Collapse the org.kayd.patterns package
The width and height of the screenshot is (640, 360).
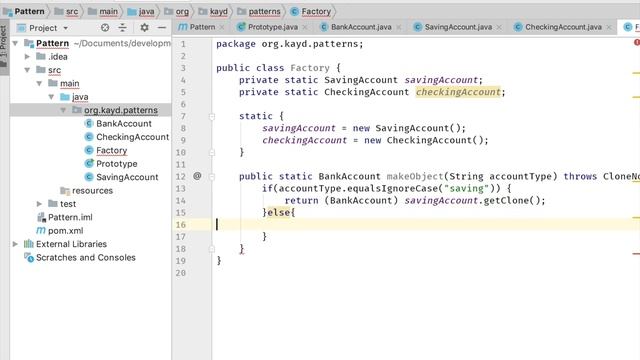click(63, 110)
